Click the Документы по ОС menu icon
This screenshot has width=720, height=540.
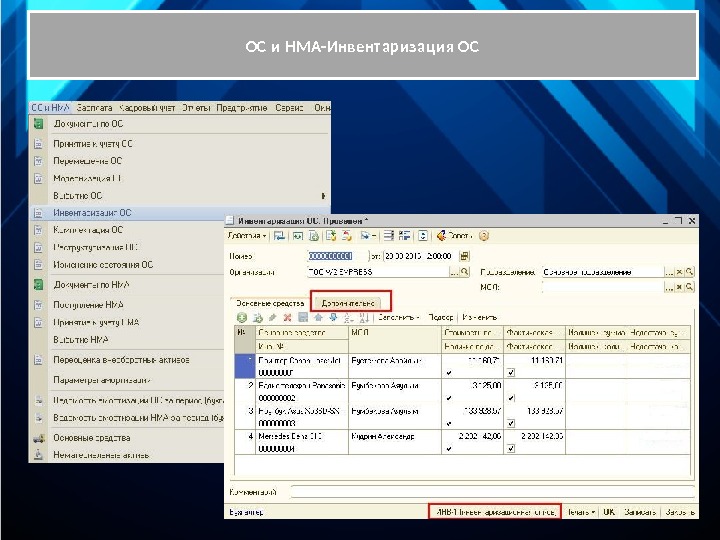(38, 125)
